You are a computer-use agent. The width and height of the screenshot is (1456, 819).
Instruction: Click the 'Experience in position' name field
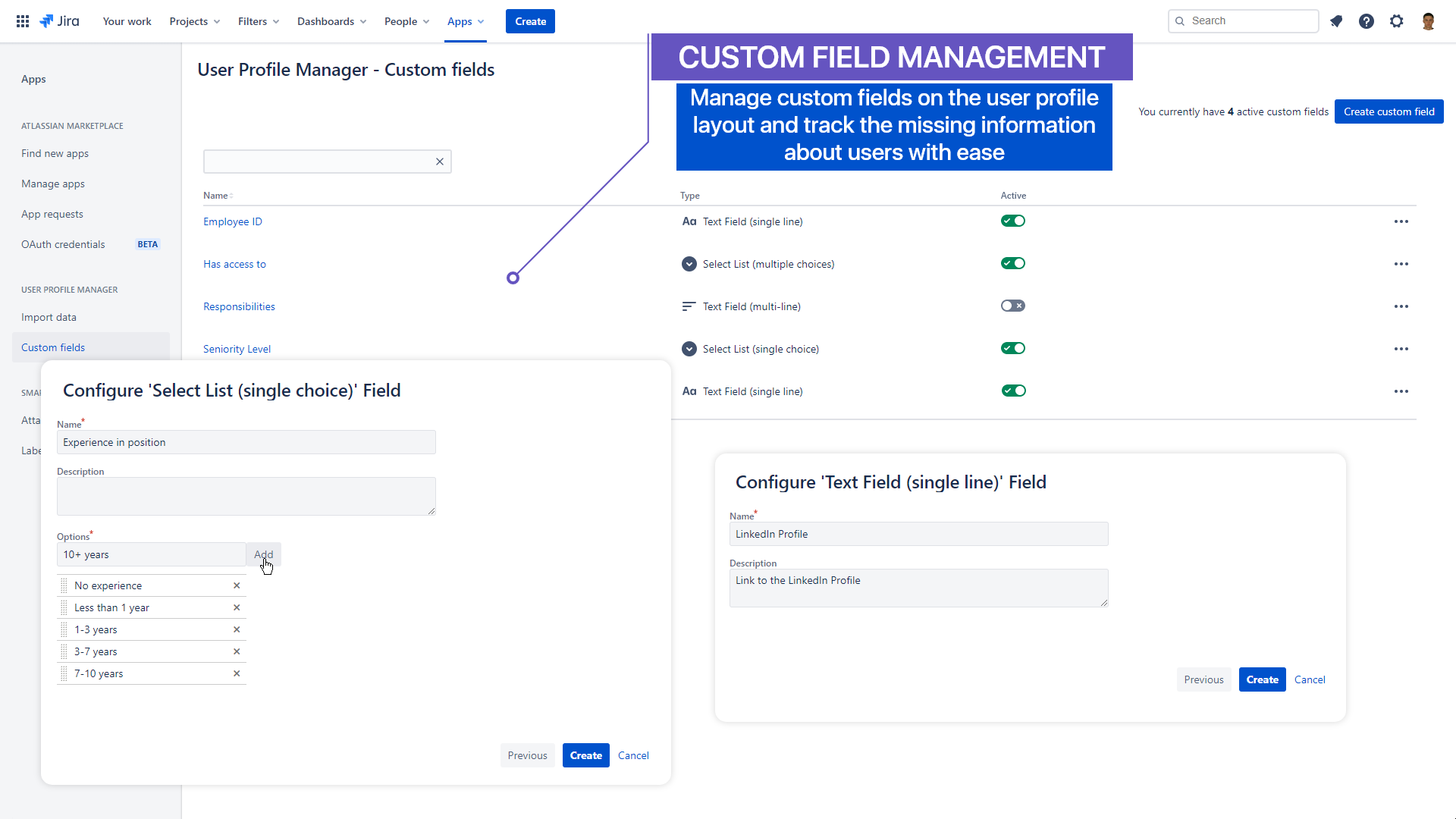point(246,442)
